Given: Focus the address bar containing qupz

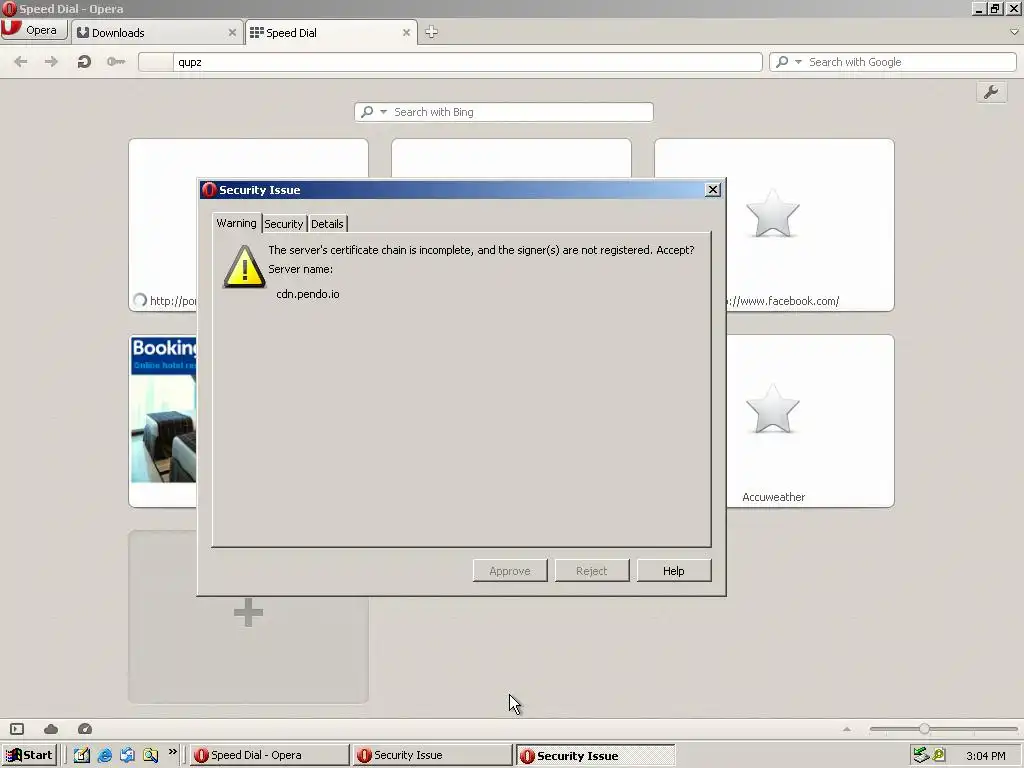Looking at the screenshot, I should click(x=450, y=62).
